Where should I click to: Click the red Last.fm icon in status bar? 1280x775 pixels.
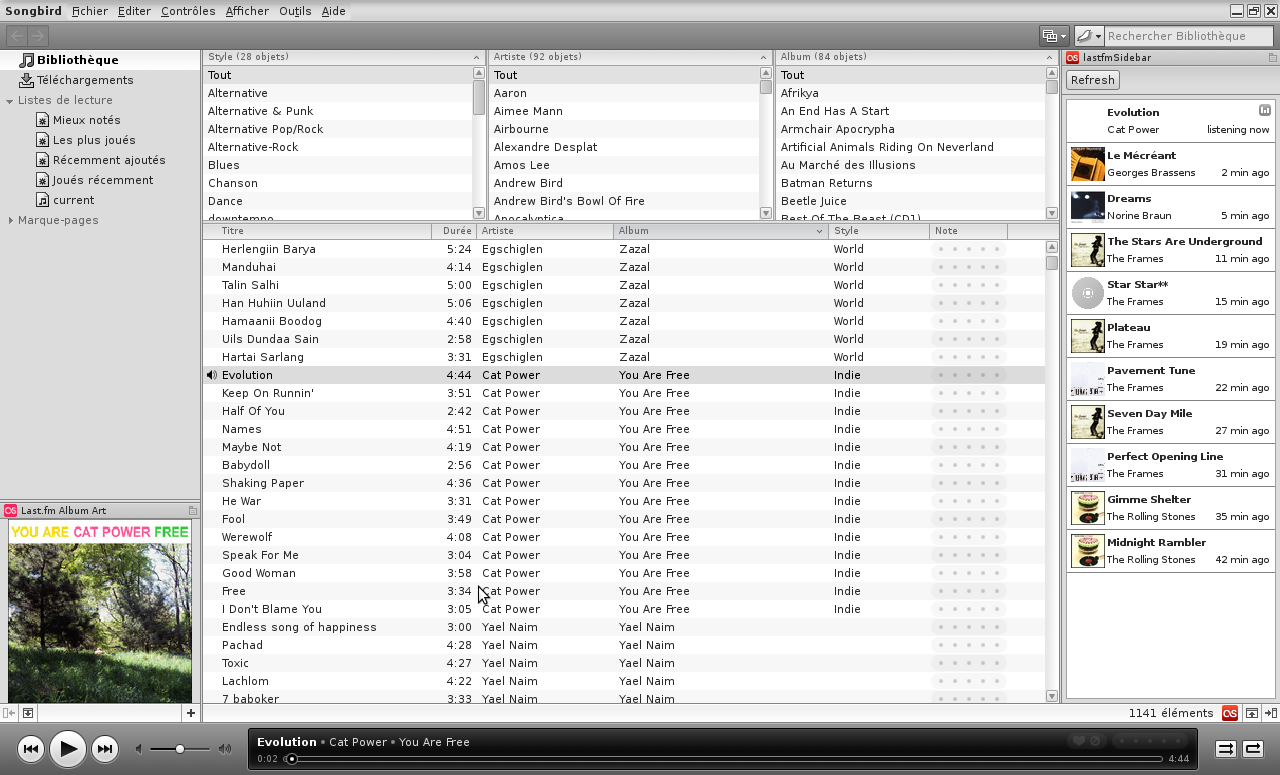(1230, 713)
